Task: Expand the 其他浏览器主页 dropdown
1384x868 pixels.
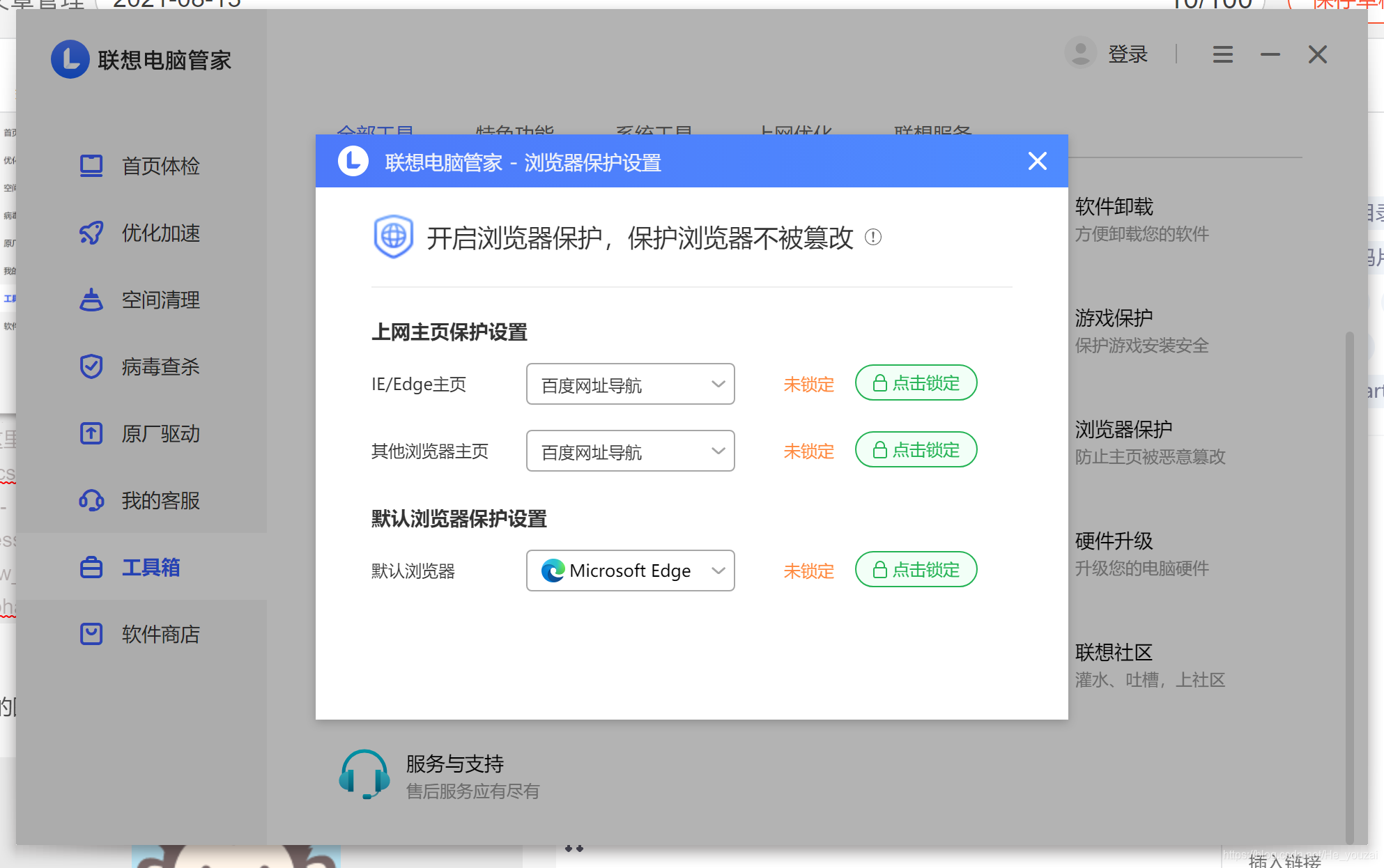Action: pyautogui.click(x=631, y=451)
